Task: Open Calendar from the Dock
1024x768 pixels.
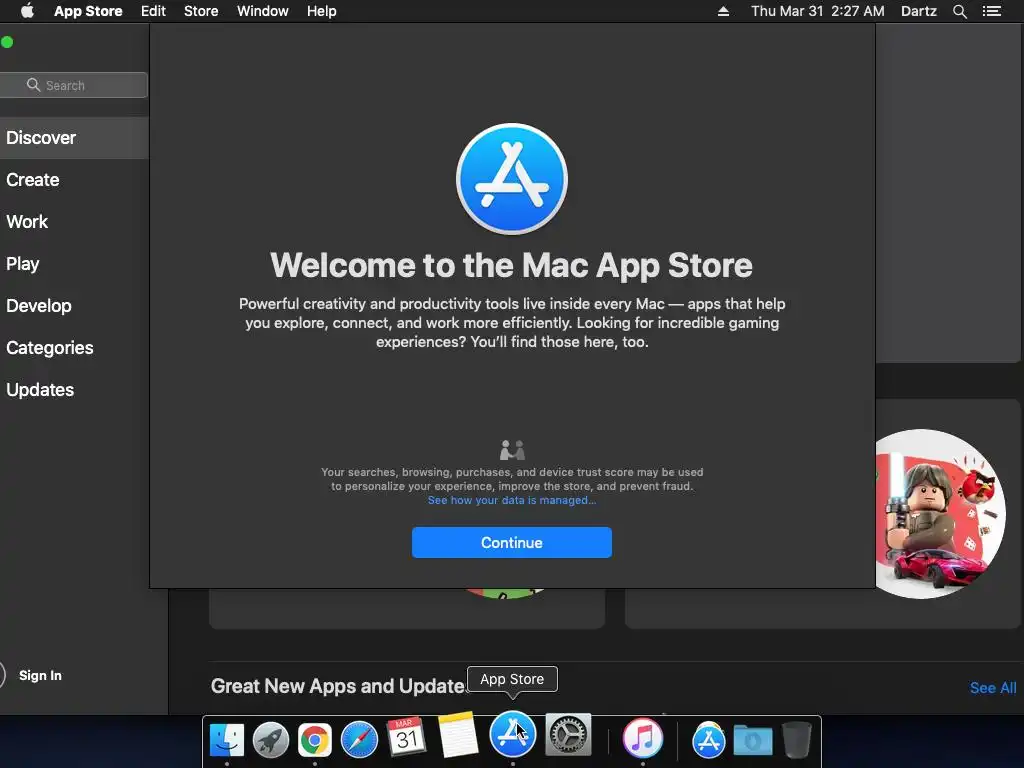Action: click(x=406, y=737)
